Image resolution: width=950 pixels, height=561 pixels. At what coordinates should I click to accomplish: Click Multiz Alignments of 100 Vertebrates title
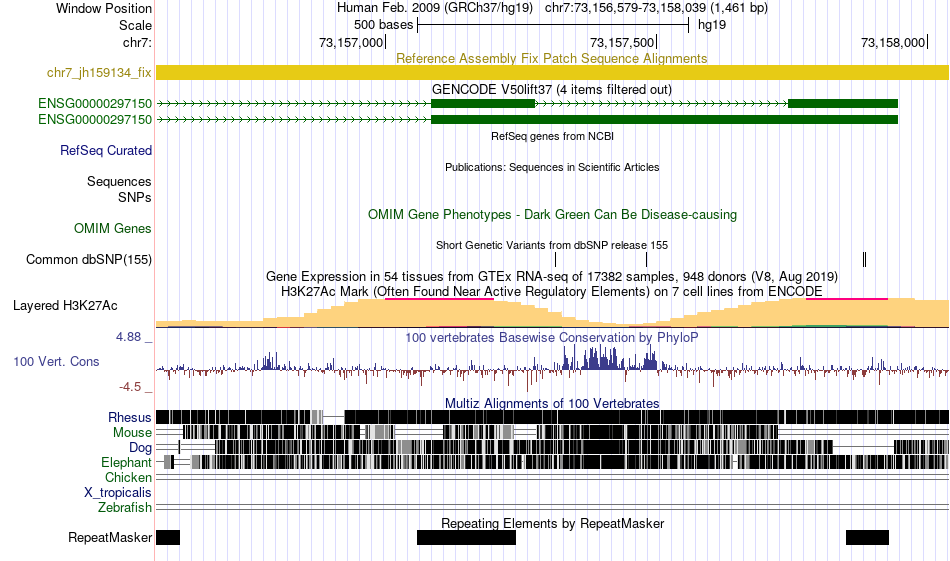(552, 403)
